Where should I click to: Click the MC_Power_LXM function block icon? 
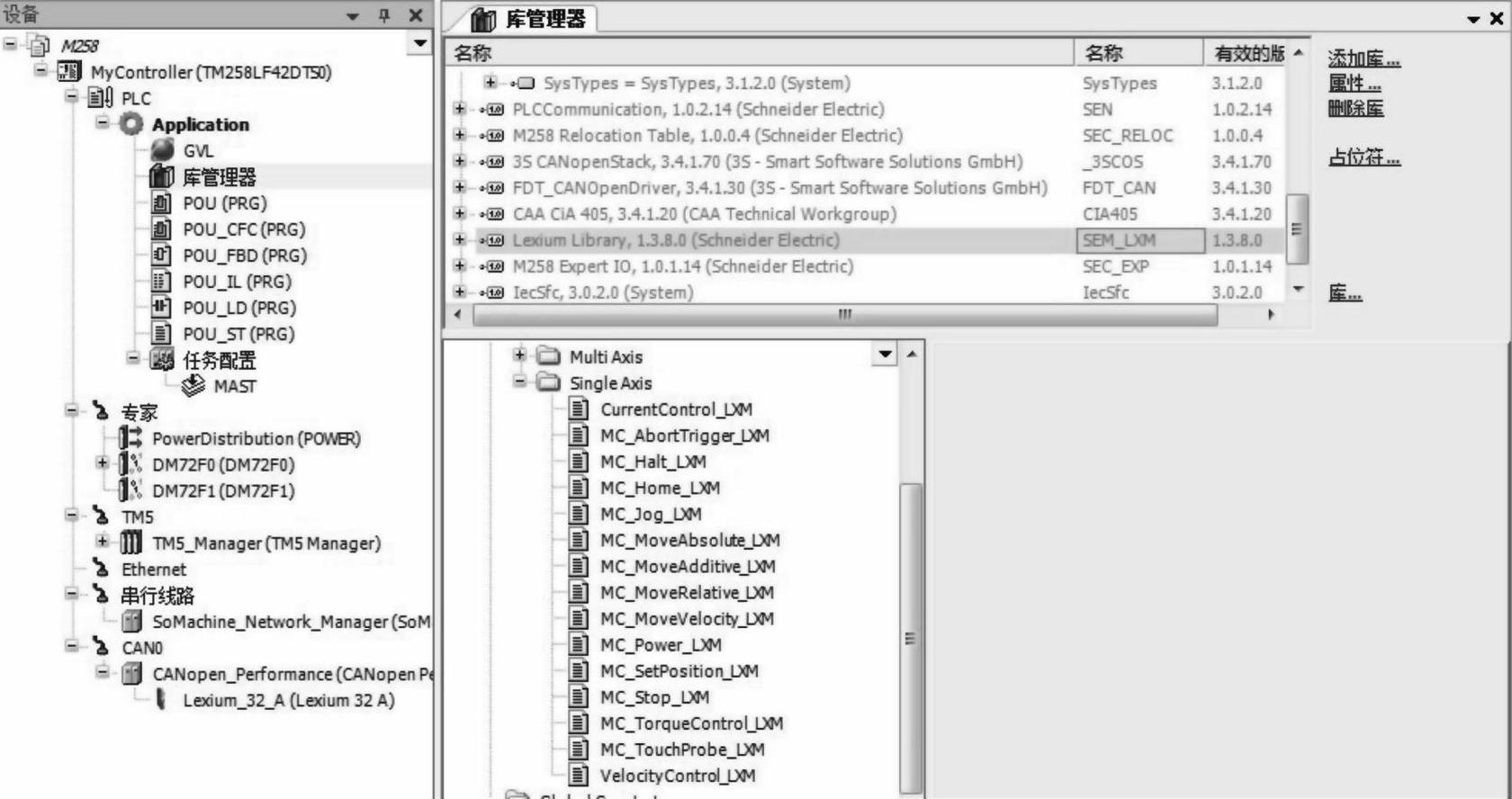[580, 644]
